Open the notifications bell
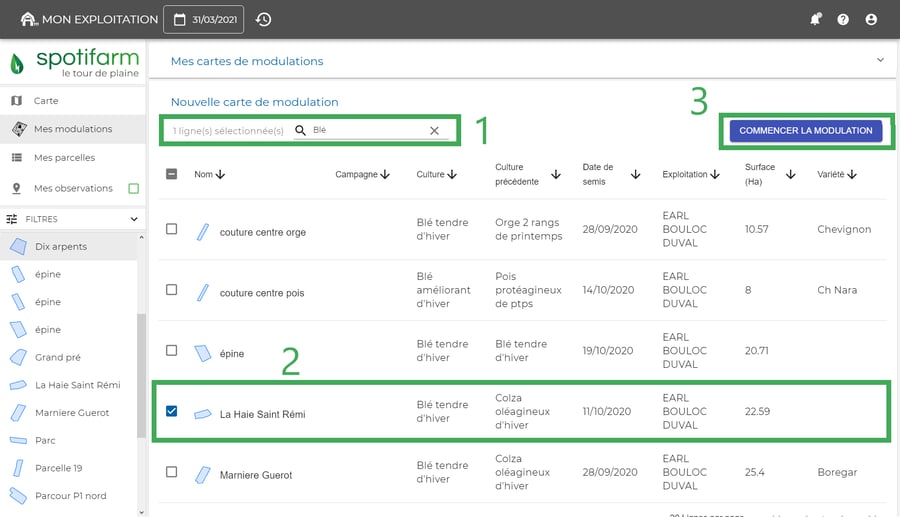The height and width of the screenshot is (517, 900). tap(815, 20)
